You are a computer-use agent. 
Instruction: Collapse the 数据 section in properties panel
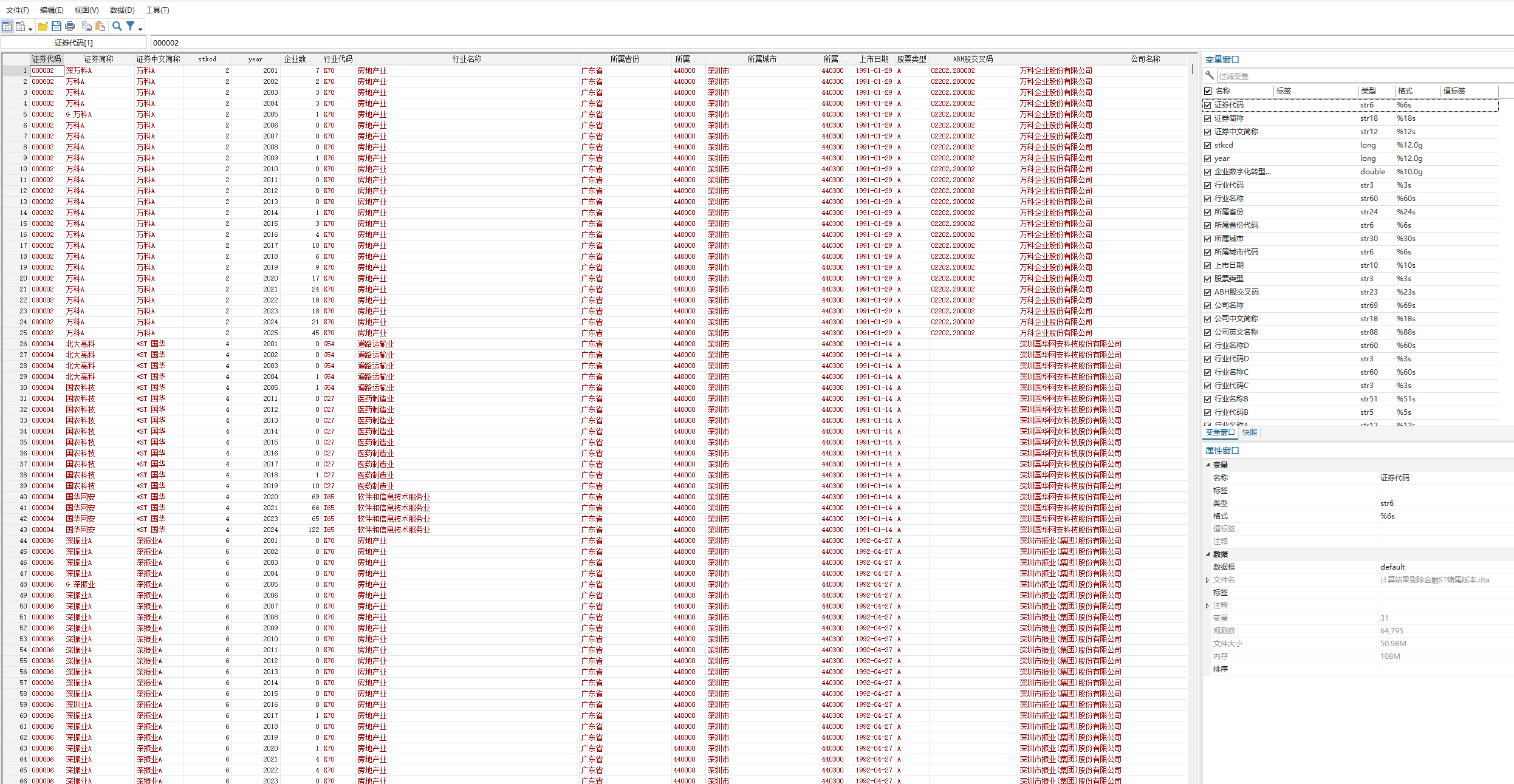pyautogui.click(x=1208, y=554)
